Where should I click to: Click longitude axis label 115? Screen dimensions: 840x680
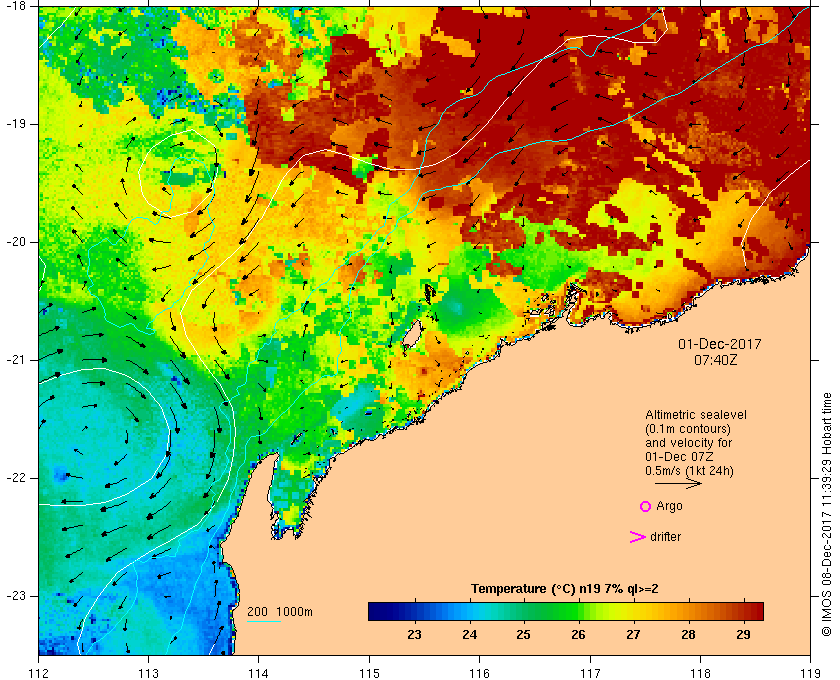pyautogui.click(x=369, y=673)
